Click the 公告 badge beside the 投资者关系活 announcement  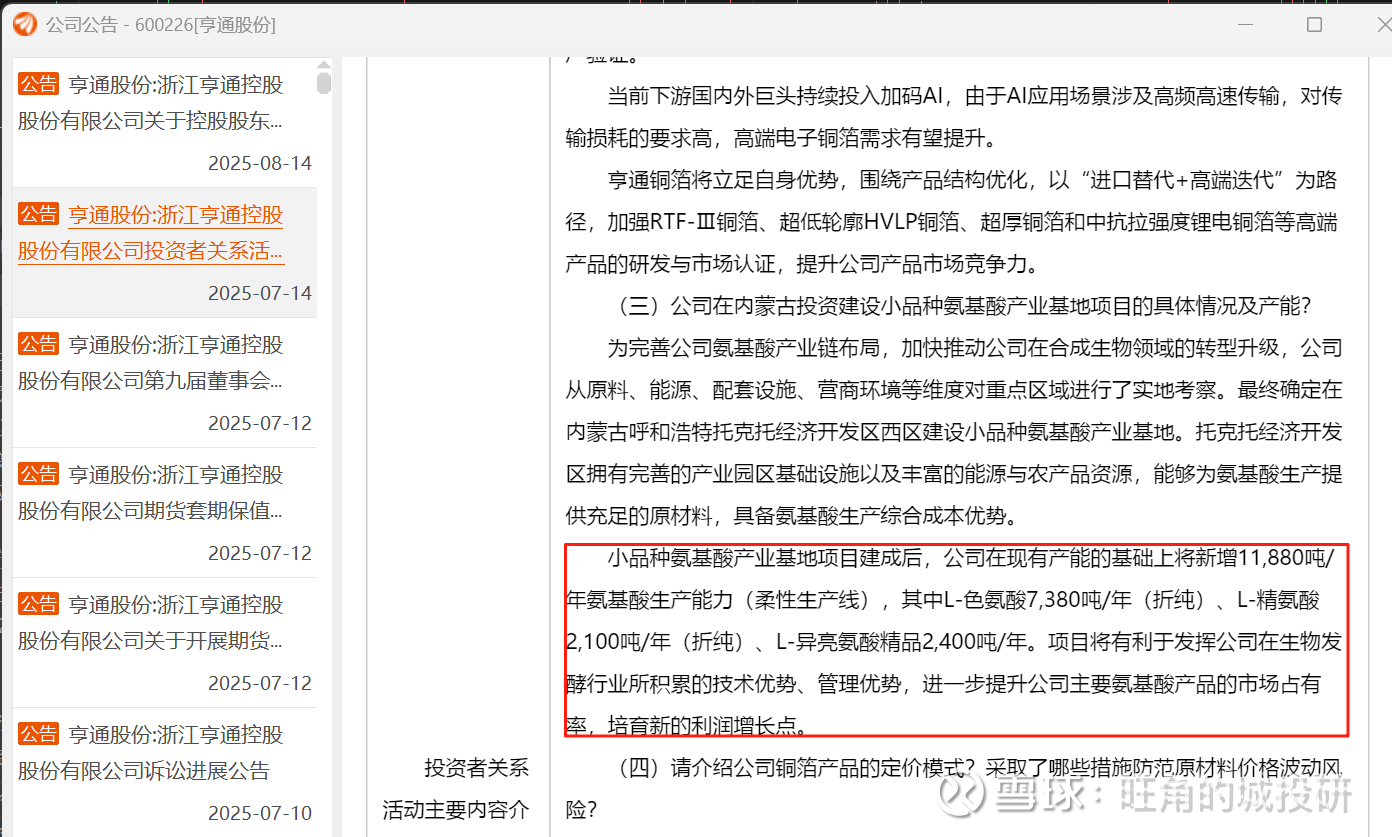(38, 214)
